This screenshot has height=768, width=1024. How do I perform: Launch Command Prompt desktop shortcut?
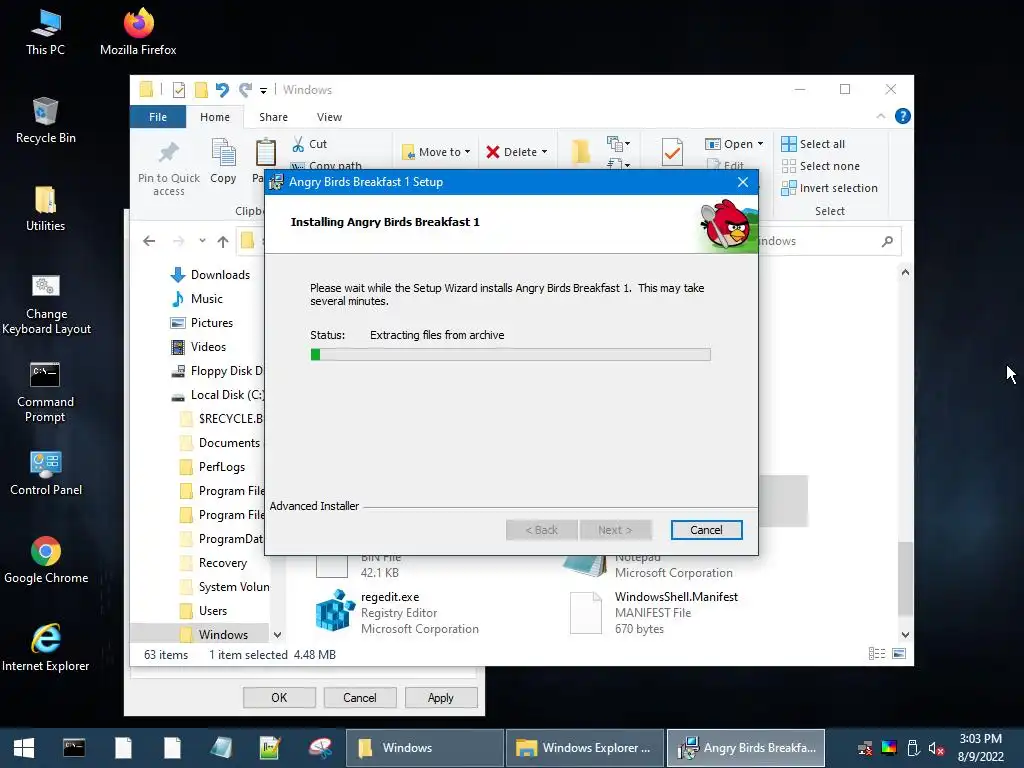(45, 392)
